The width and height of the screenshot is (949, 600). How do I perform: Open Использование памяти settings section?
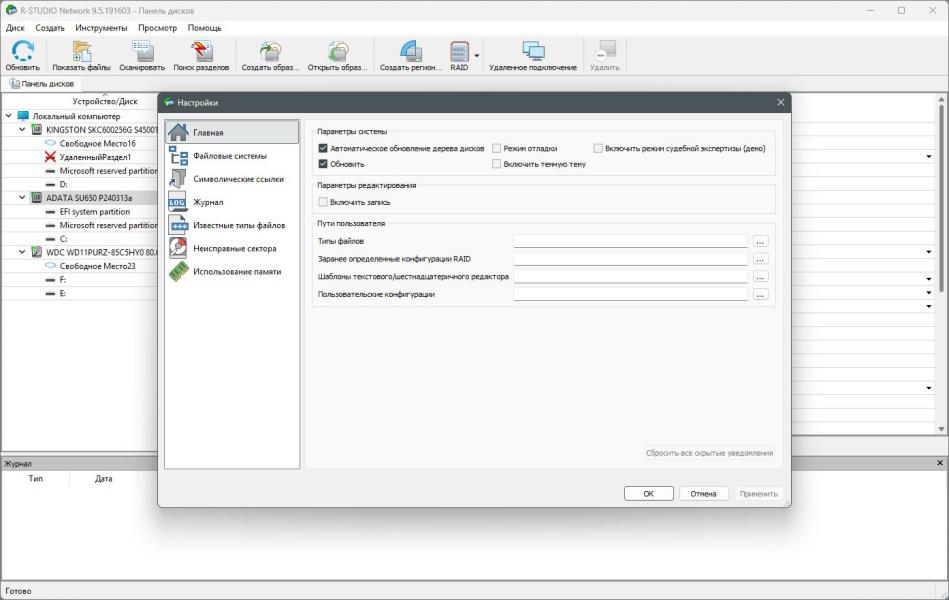tap(237, 271)
